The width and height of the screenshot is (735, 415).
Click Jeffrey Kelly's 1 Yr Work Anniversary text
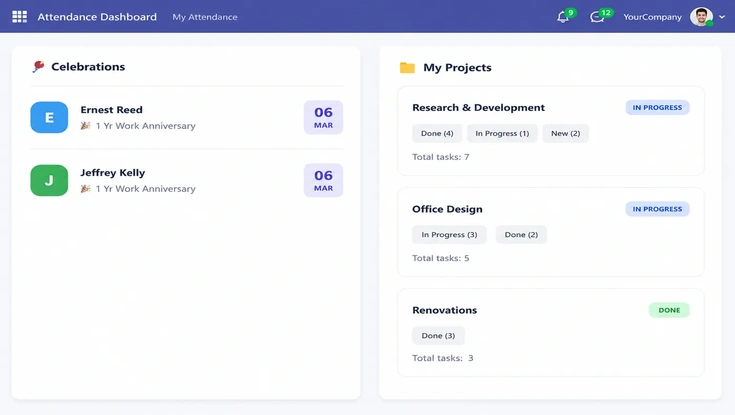click(146, 189)
